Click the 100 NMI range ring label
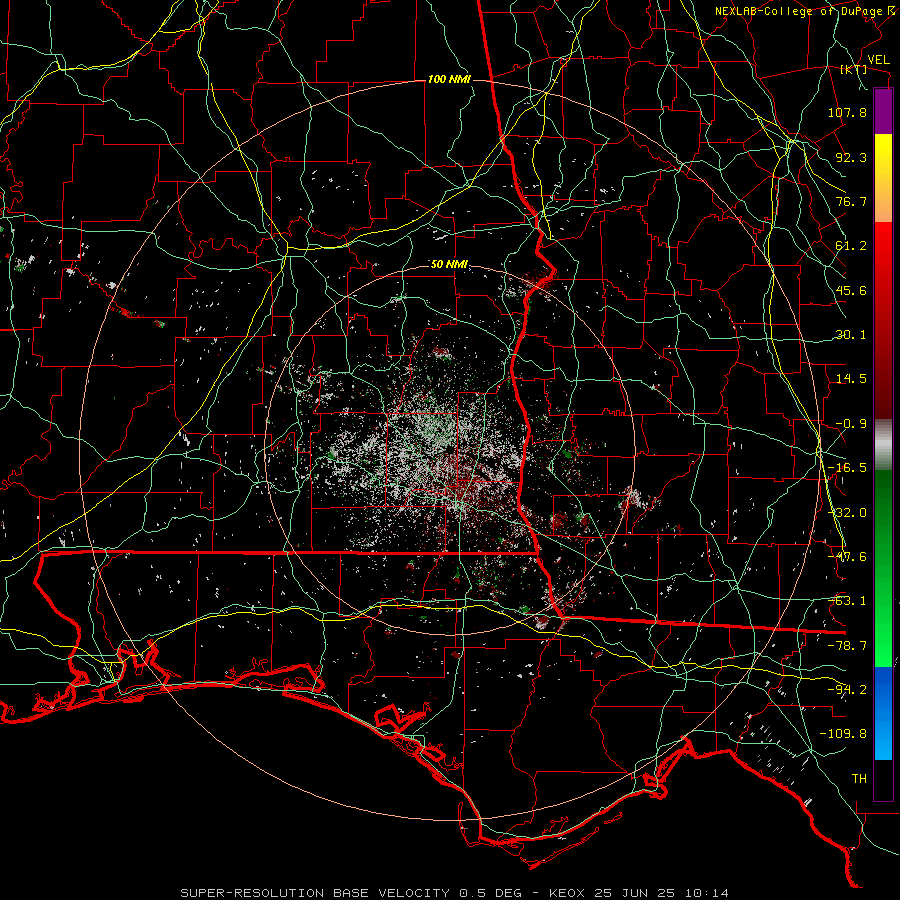Viewport: 900px width, 900px height. coord(449,79)
